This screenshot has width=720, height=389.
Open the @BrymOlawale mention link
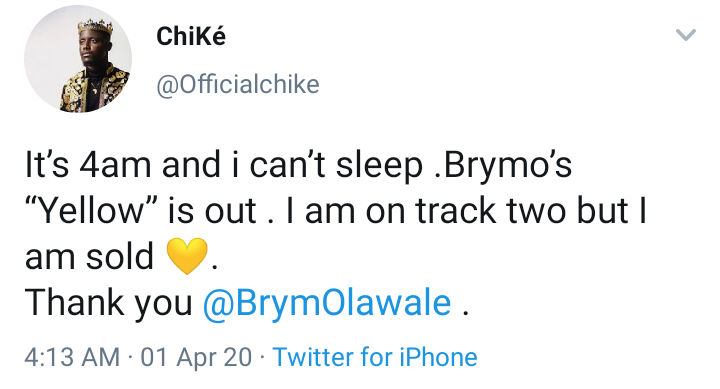point(327,303)
